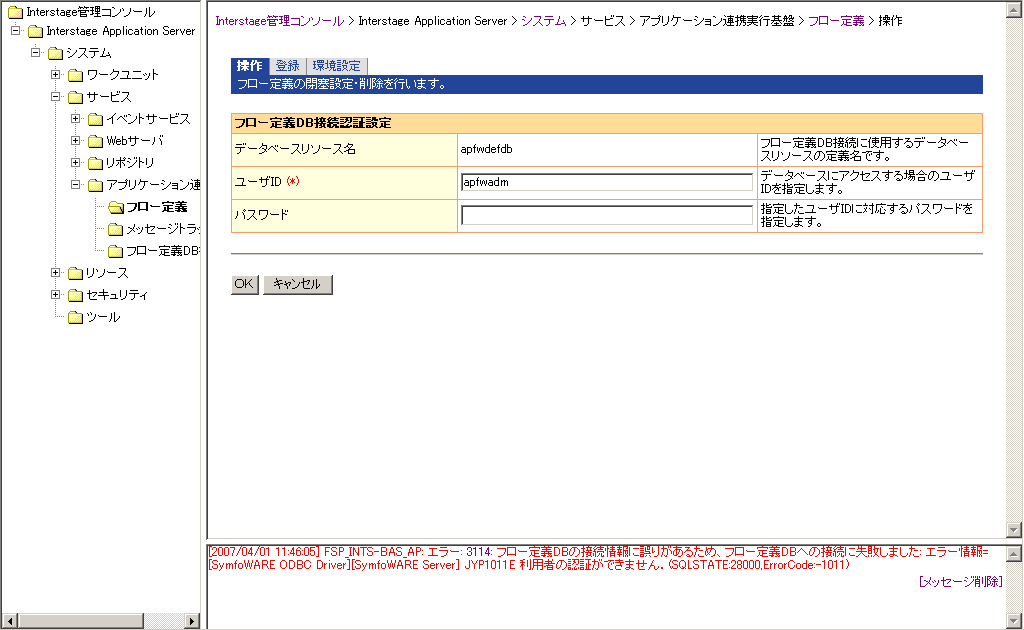Click the red error message text
This screenshot has height=630, width=1024.
(x=598, y=559)
